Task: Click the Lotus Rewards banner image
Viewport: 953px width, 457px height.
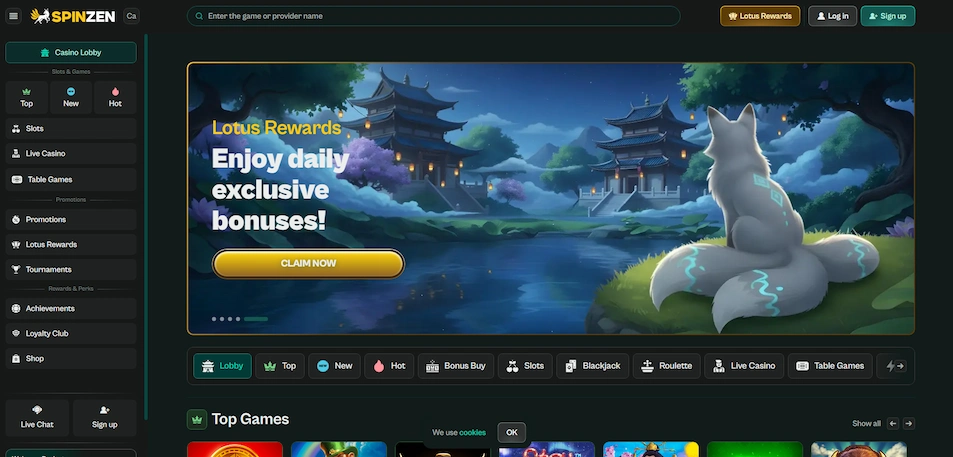Action: [551, 199]
